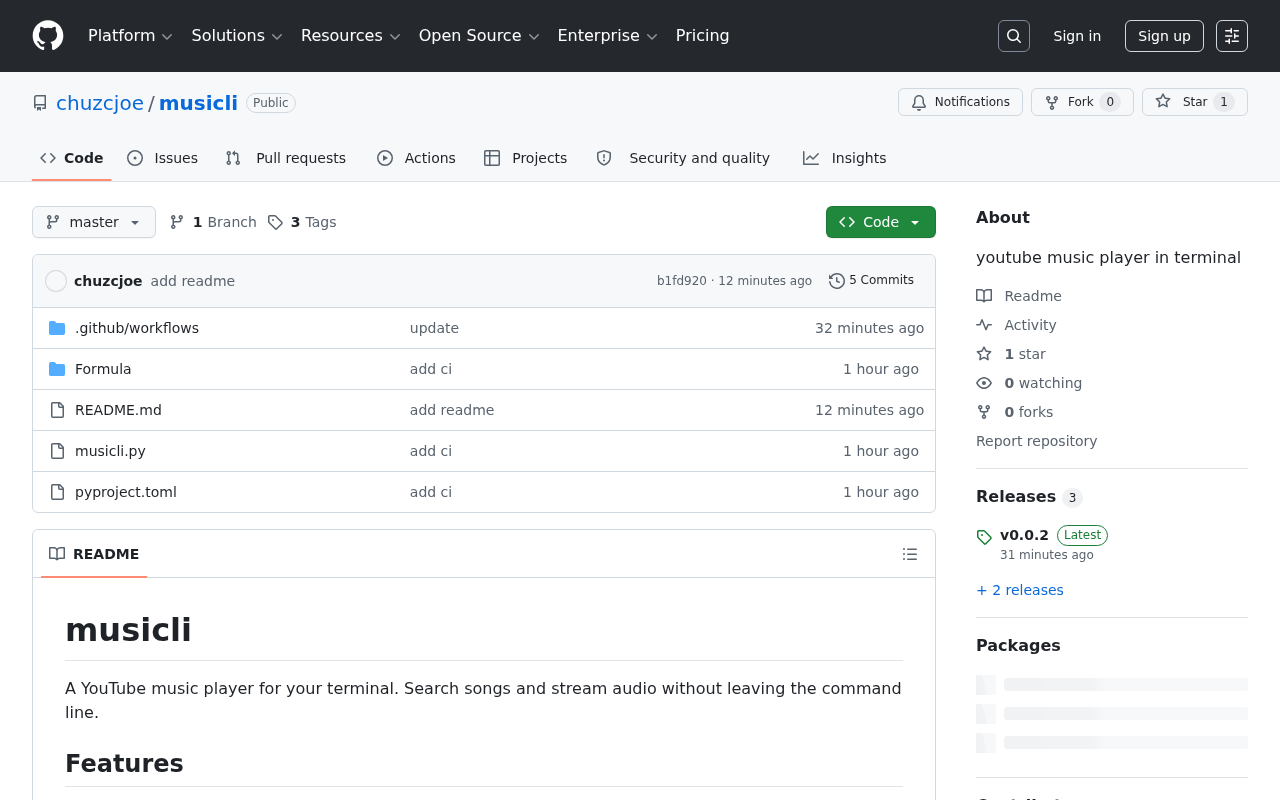The width and height of the screenshot is (1280, 800).
Task: Click the branch icon next to 1 Branch
Action: coord(177,222)
